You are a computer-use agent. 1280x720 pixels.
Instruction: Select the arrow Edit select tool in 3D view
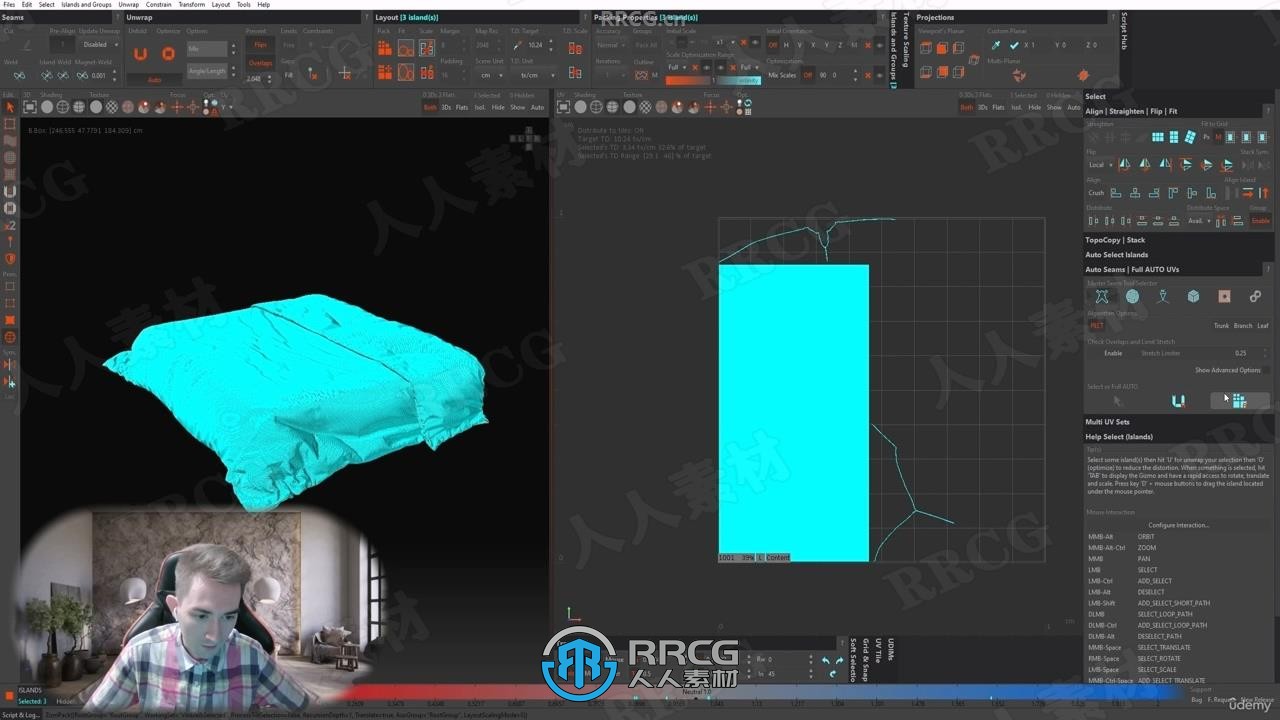pyautogui.click(x=10, y=107)
